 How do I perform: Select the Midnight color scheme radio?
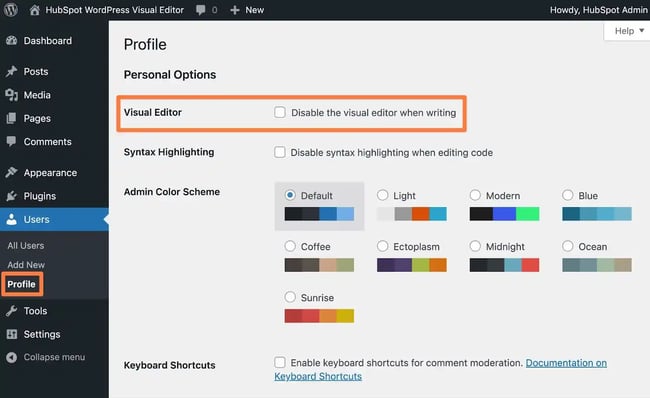click(x=475, y=246)
